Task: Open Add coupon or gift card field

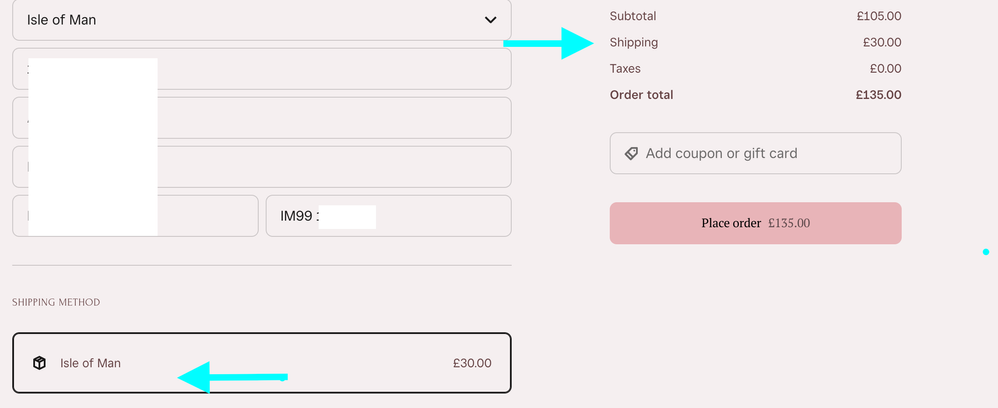Action: [x=756, y=153]
